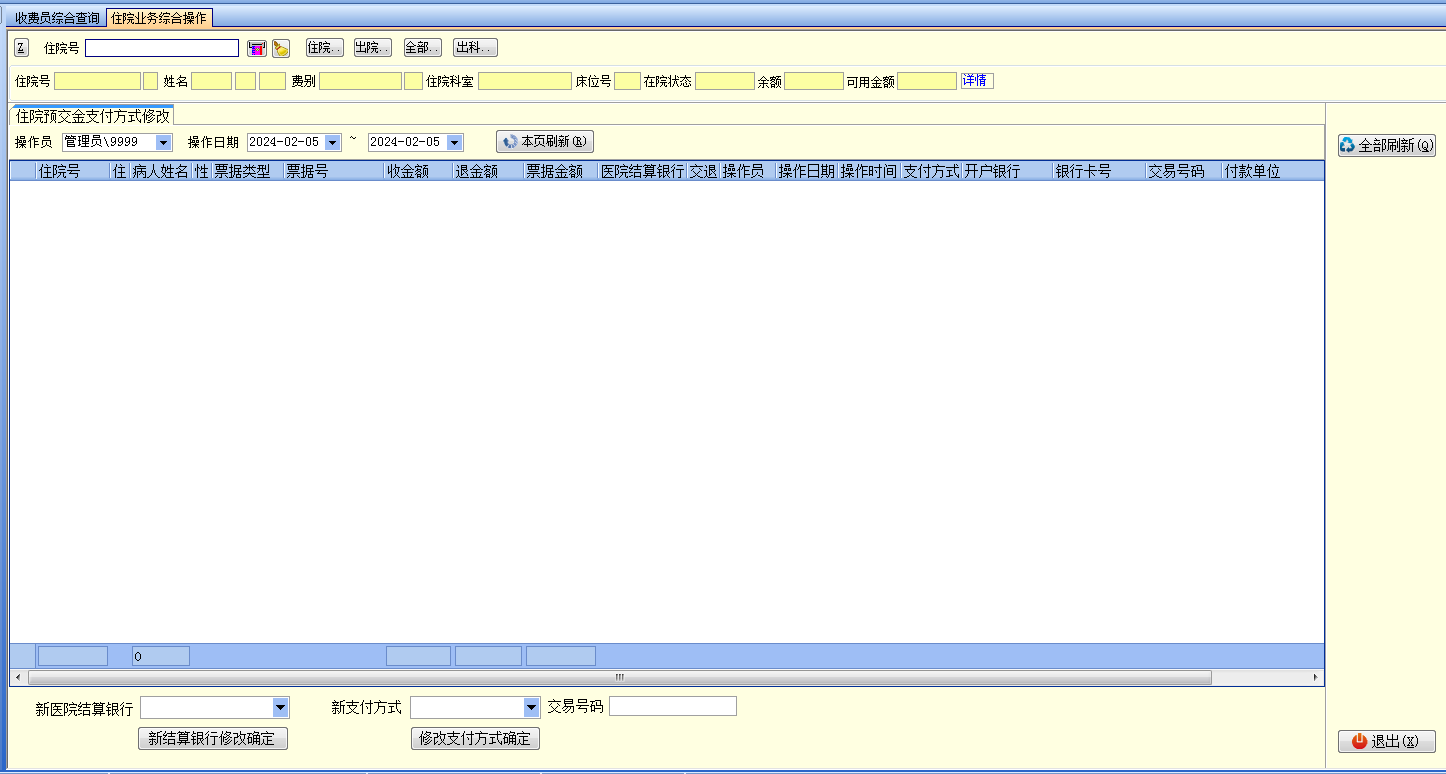The image size is (1446, 774).
Task: Click the broom clear icon in the toolbar
Action: pos(281,48)
